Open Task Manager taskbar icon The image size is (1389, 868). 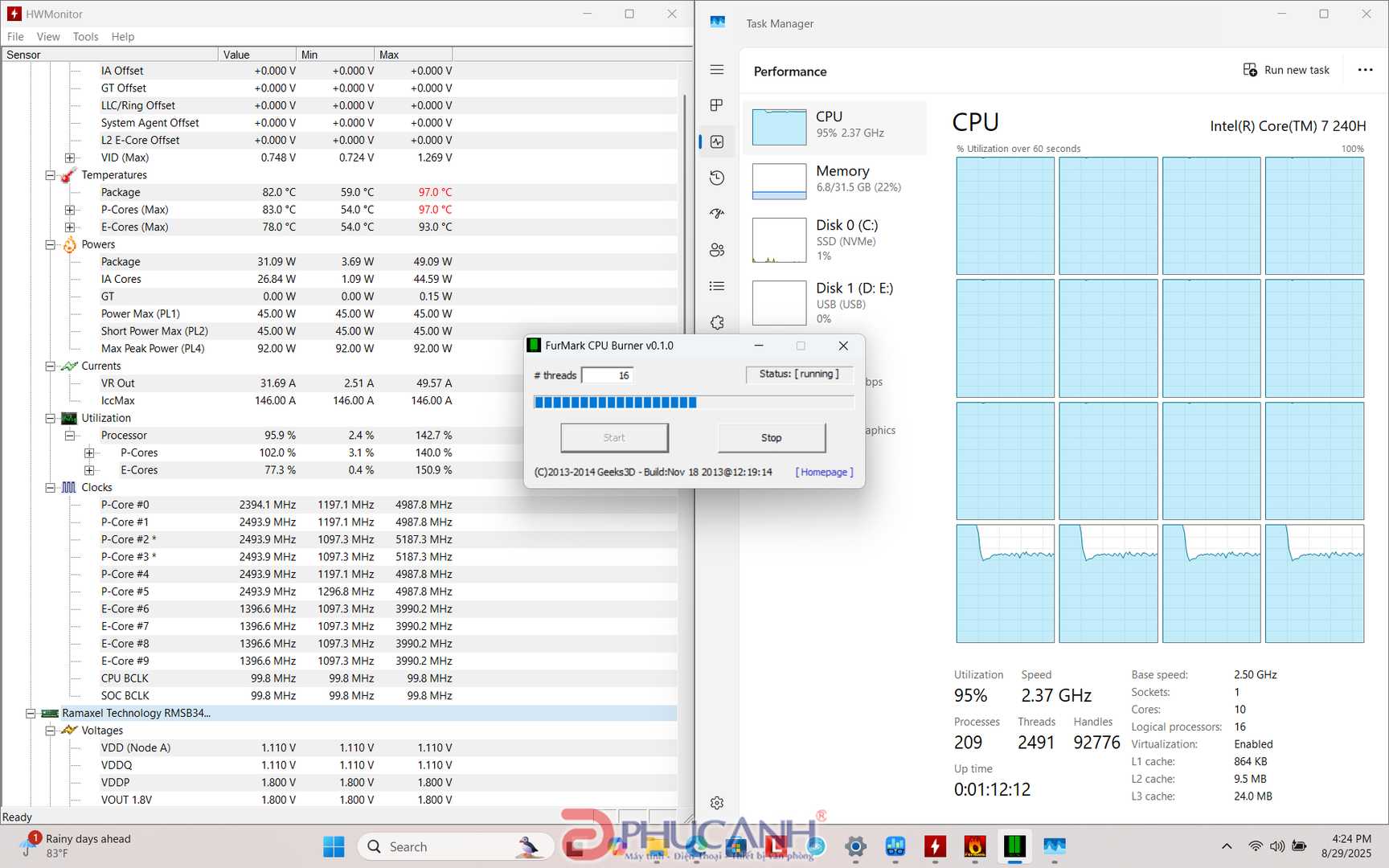(1055, 846)
